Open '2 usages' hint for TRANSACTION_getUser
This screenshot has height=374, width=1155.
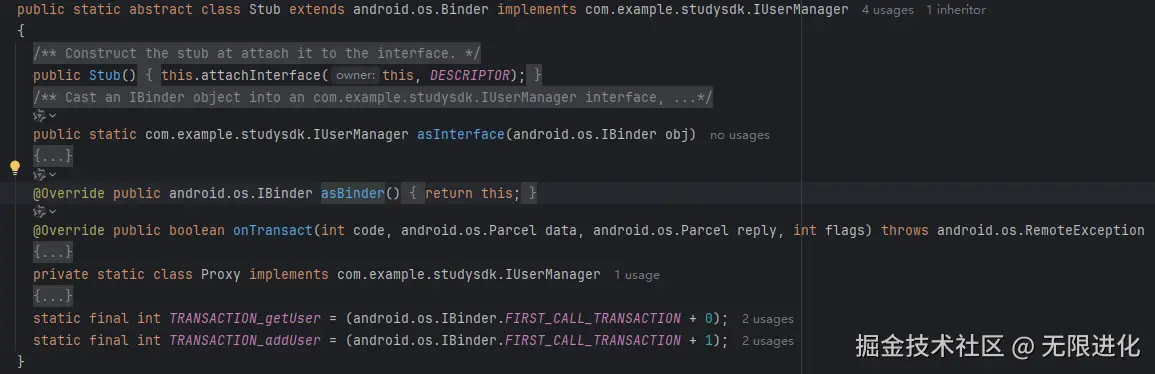pos(768,320)
